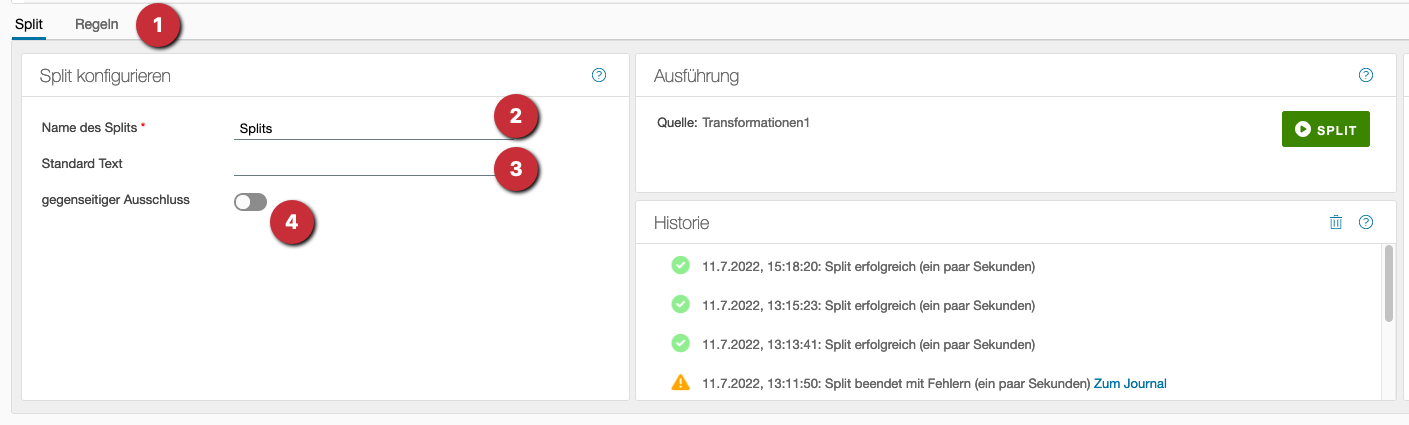
Task: Select the Split tab
Action: pyautogui.click(x=29, y=23)
